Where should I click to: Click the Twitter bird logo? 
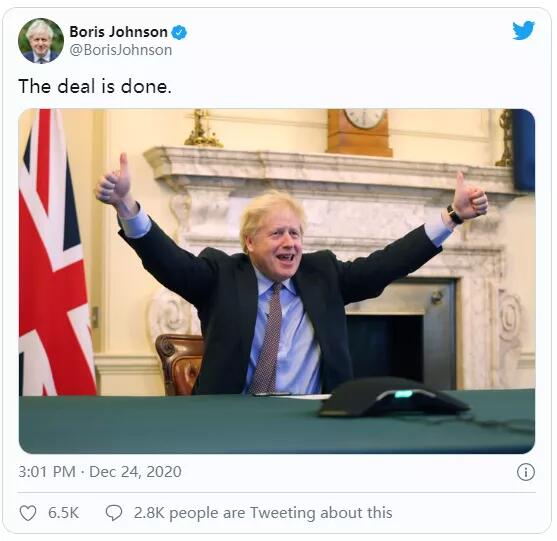click(523, 30)
